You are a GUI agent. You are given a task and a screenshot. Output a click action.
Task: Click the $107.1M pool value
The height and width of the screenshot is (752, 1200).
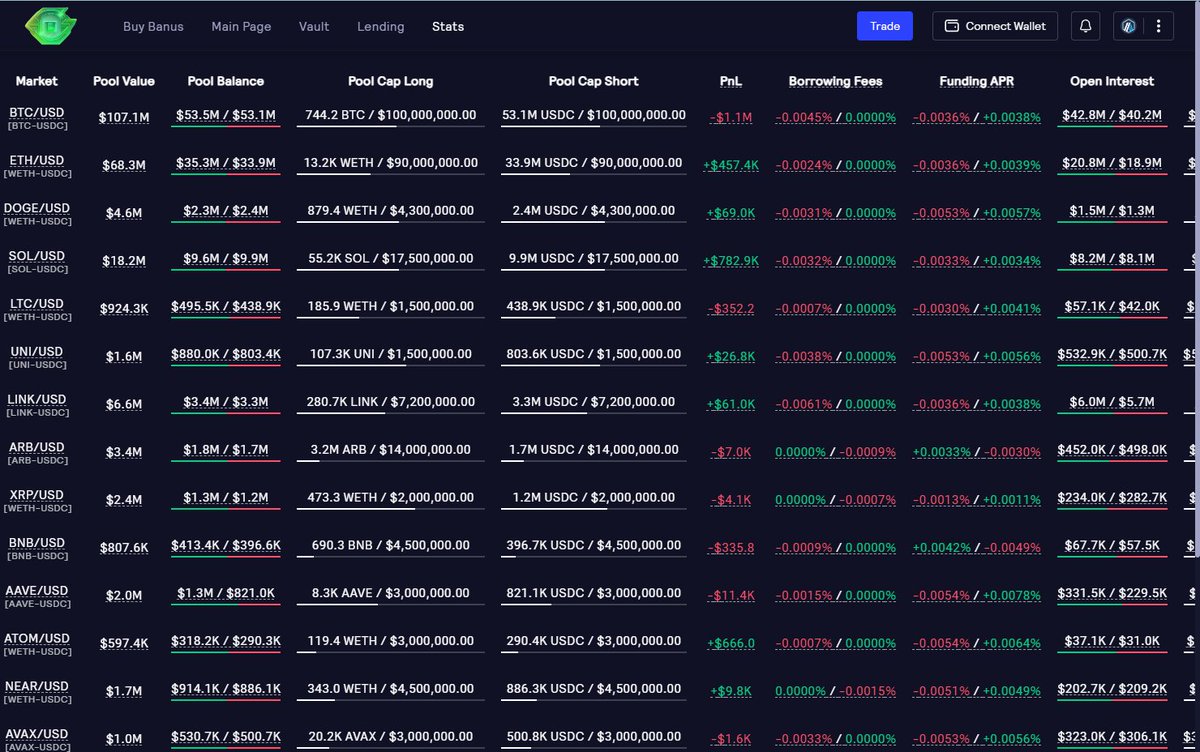click(x=124, y=118)
